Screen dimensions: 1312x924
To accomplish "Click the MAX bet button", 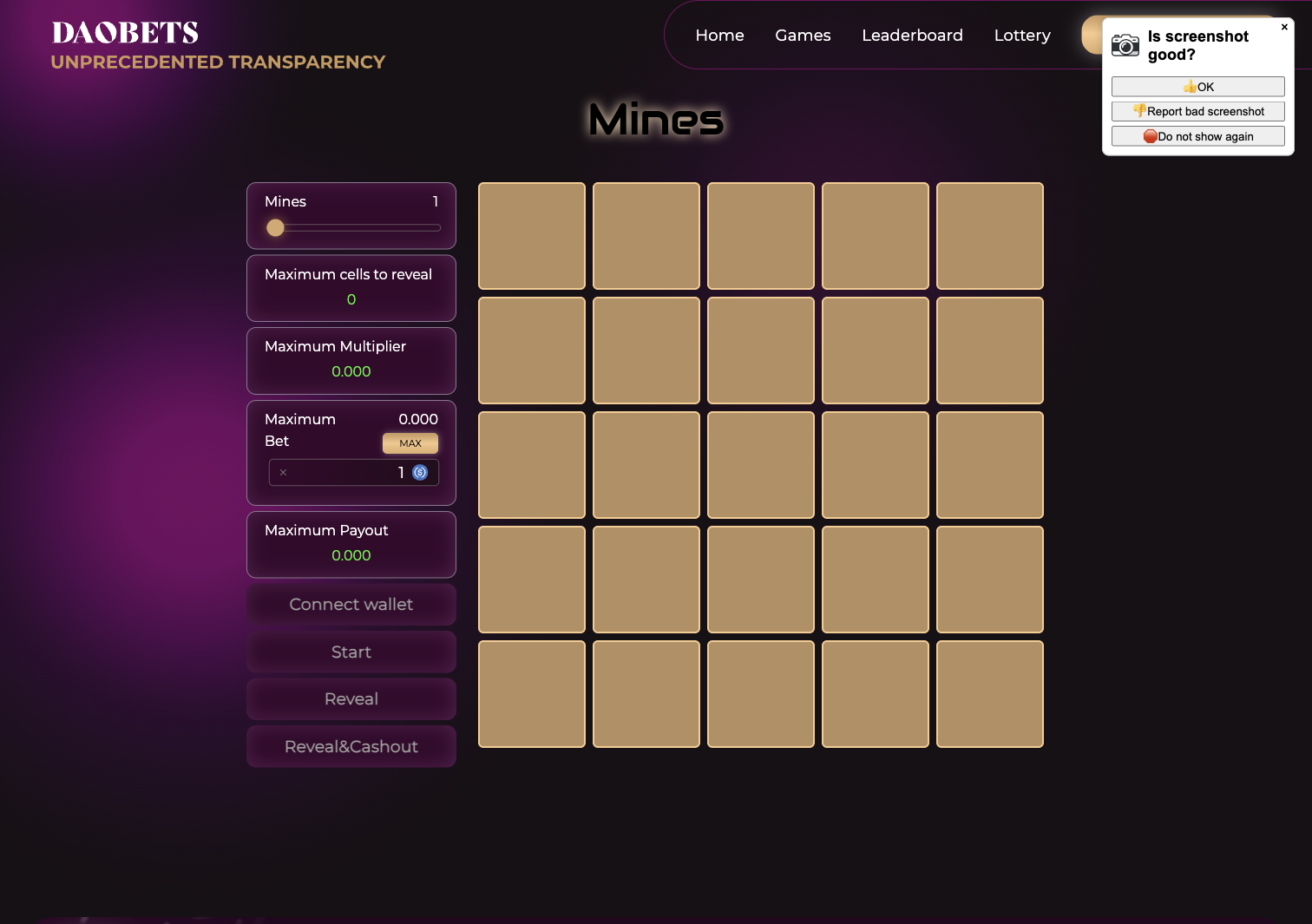I will [x=410, y=443].
